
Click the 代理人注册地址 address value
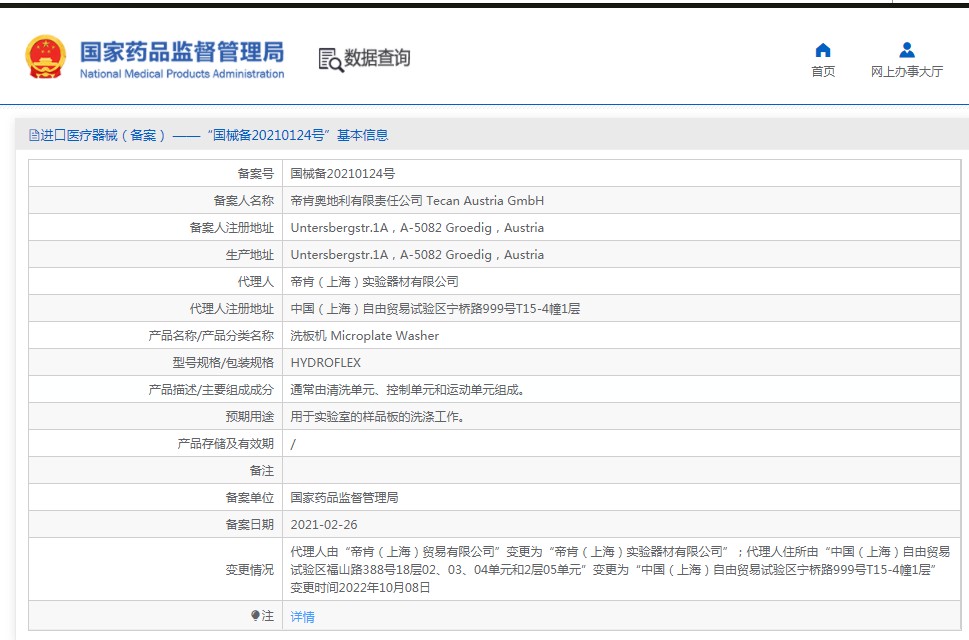pyautogui.click(x=435, y=309)
